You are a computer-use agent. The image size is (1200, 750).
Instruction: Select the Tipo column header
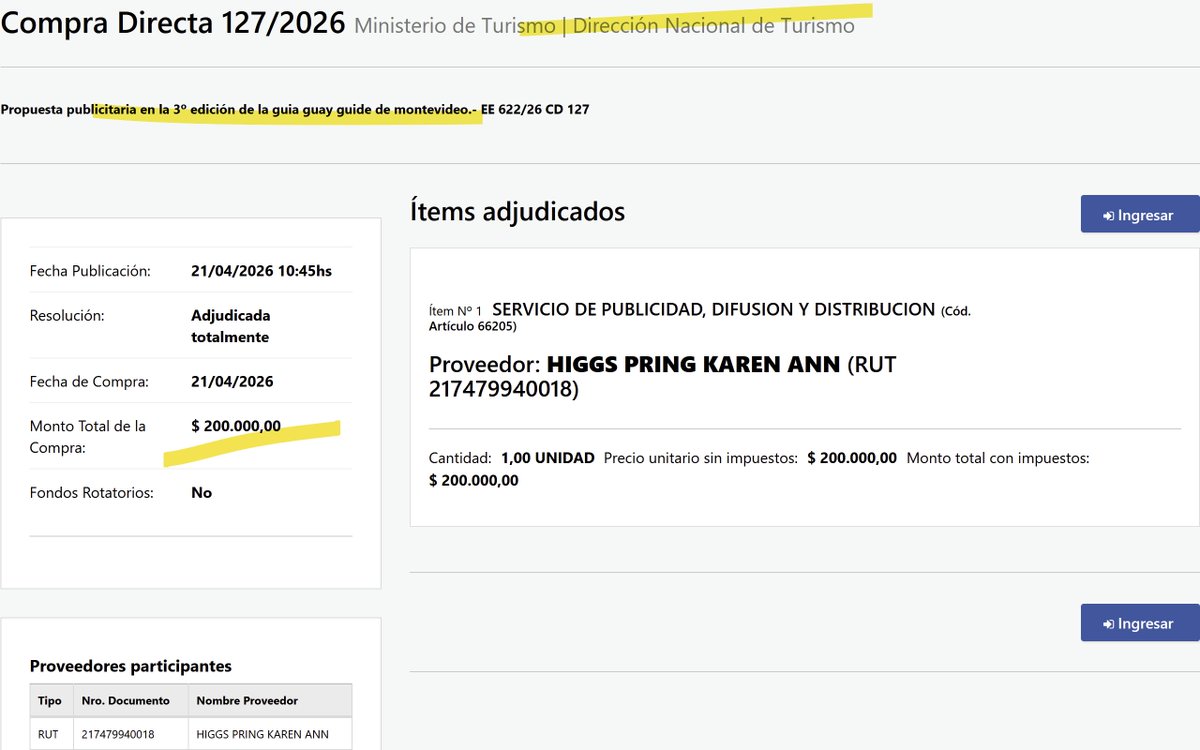click(50, 700)
